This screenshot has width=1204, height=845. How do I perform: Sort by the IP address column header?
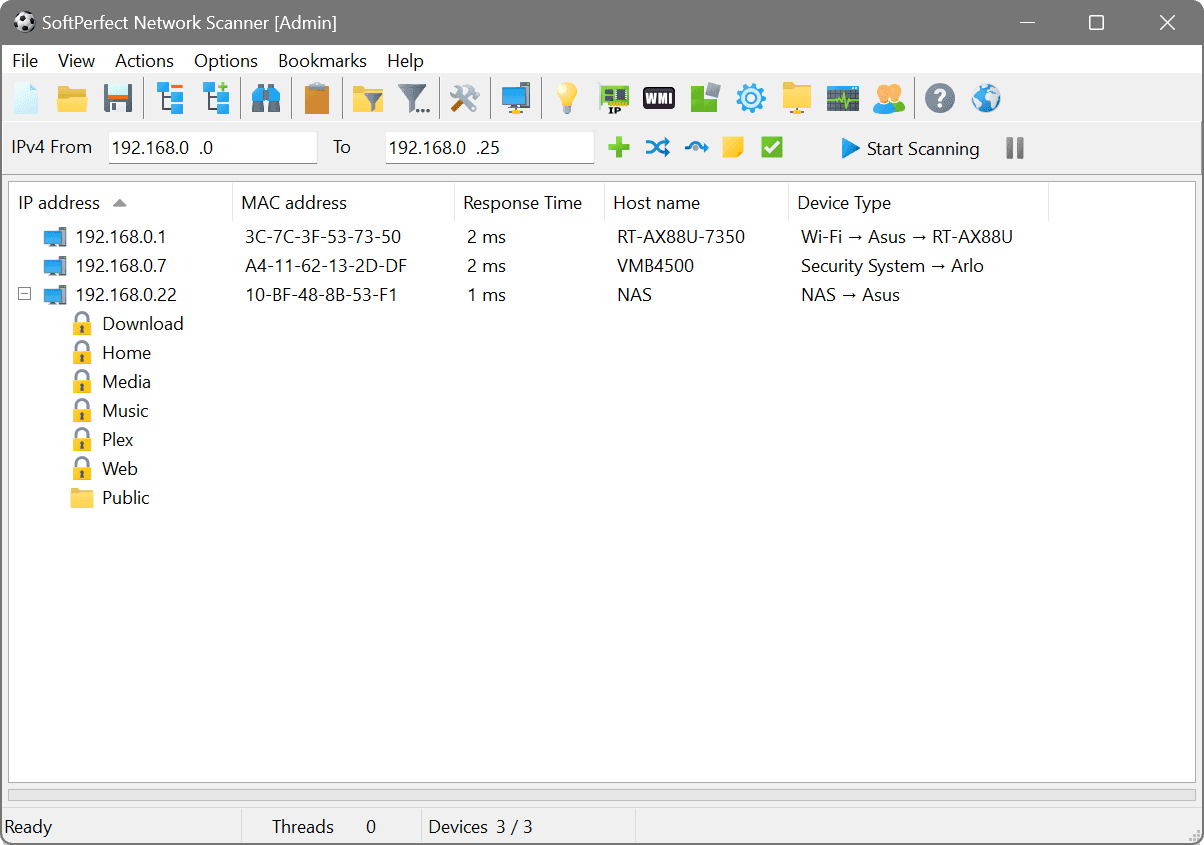point(59,202)
